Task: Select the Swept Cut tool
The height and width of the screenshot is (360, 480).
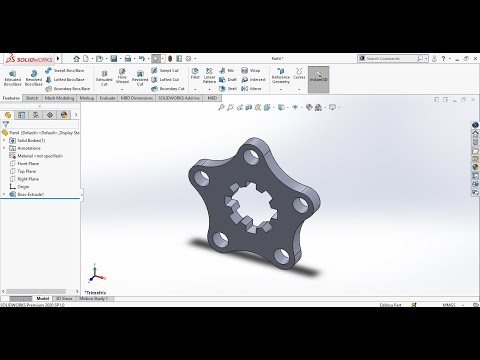Action: (x=165, y=71)
